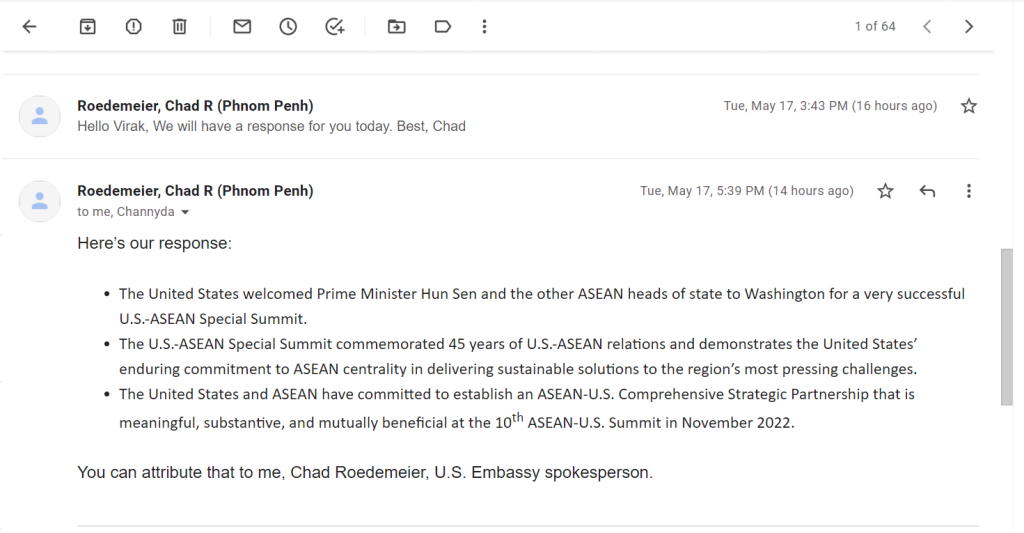The width and height of the screenshot is (1024, 533).
Task: Mark email as unread
Action: coord(242,27)
